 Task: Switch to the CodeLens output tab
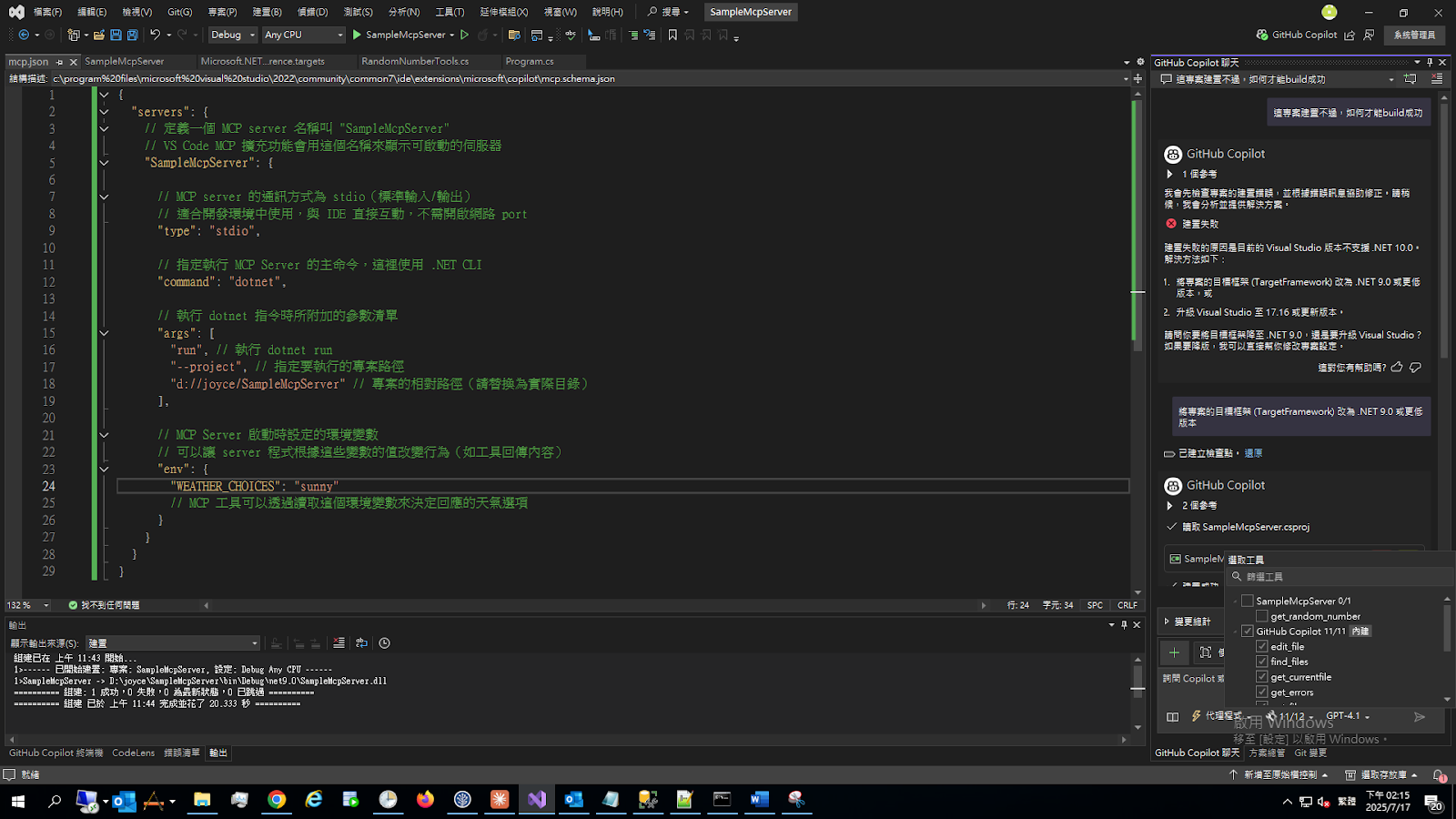133,753
